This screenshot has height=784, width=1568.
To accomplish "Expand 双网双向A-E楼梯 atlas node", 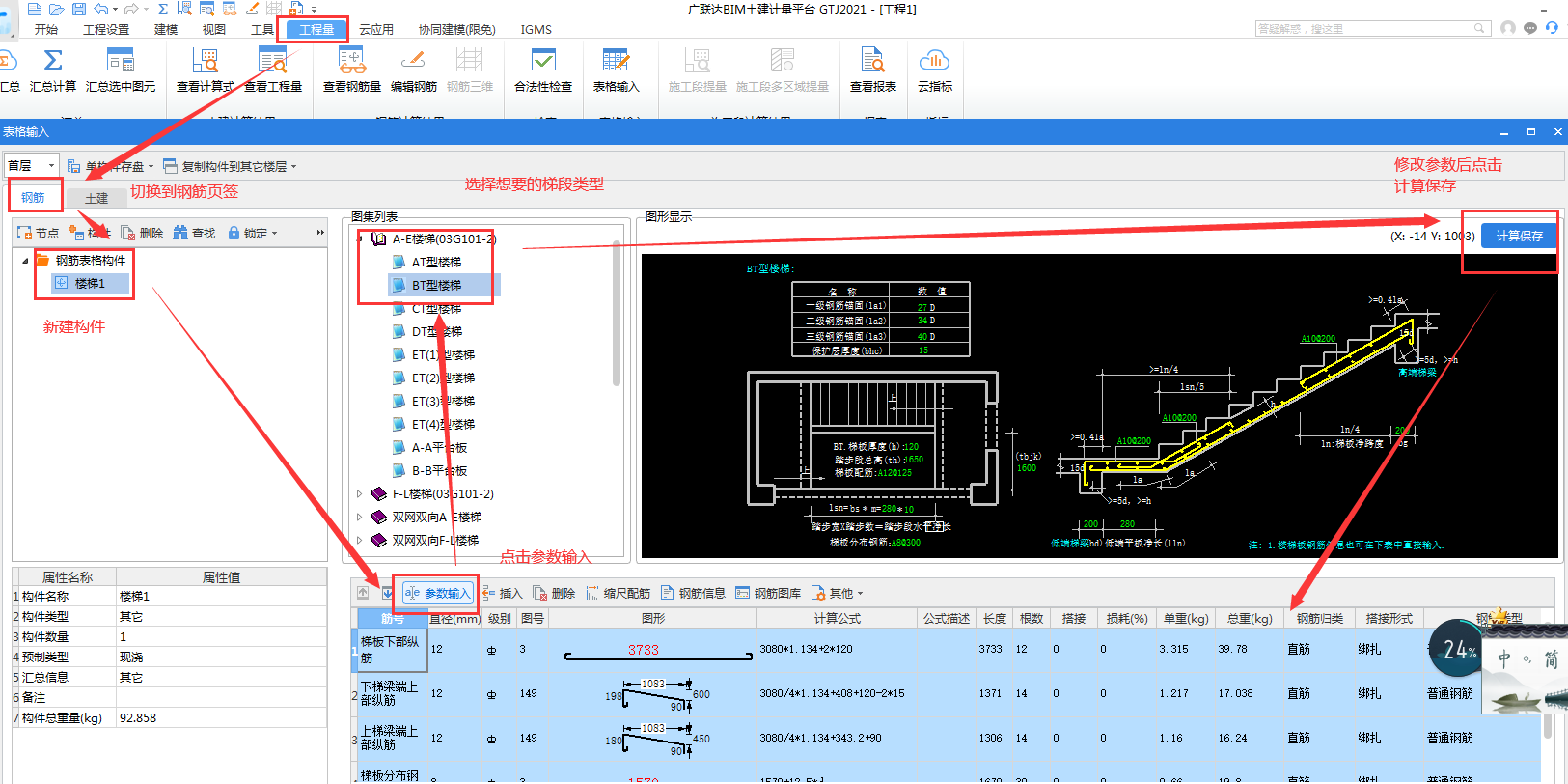I will (x=360, y=517).
